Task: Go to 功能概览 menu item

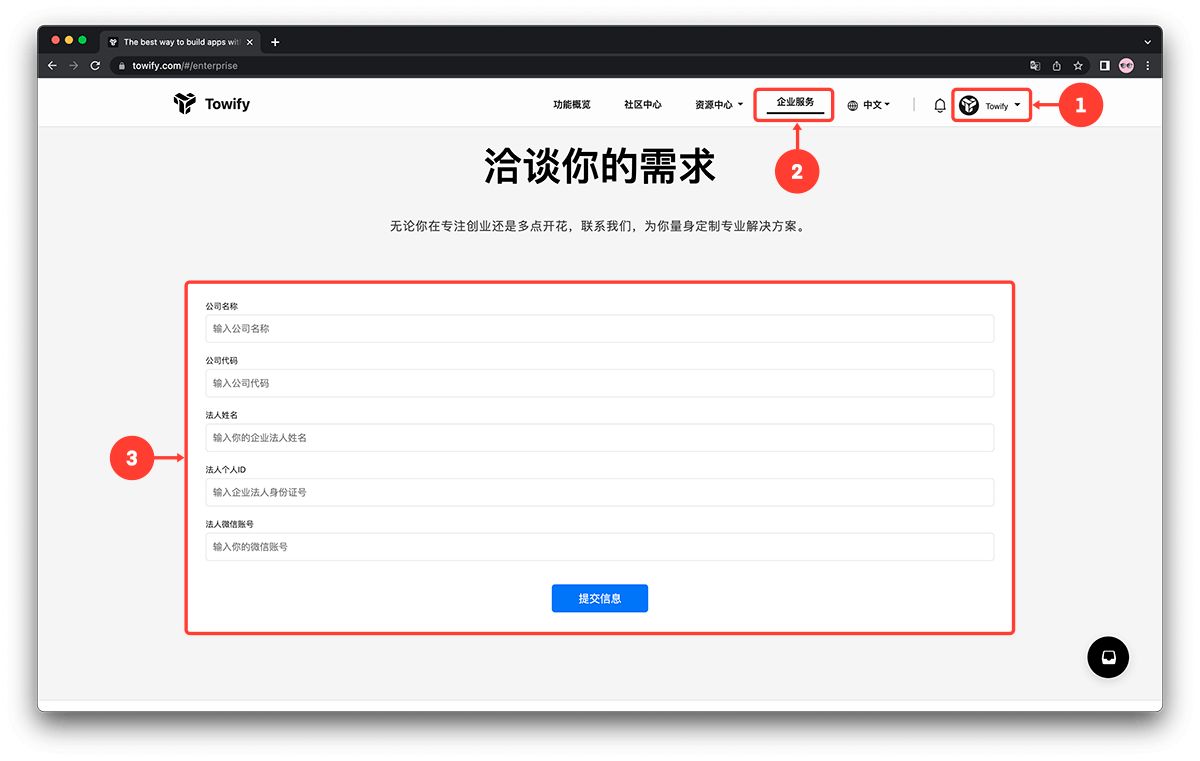Action: (x=572, y=105)
